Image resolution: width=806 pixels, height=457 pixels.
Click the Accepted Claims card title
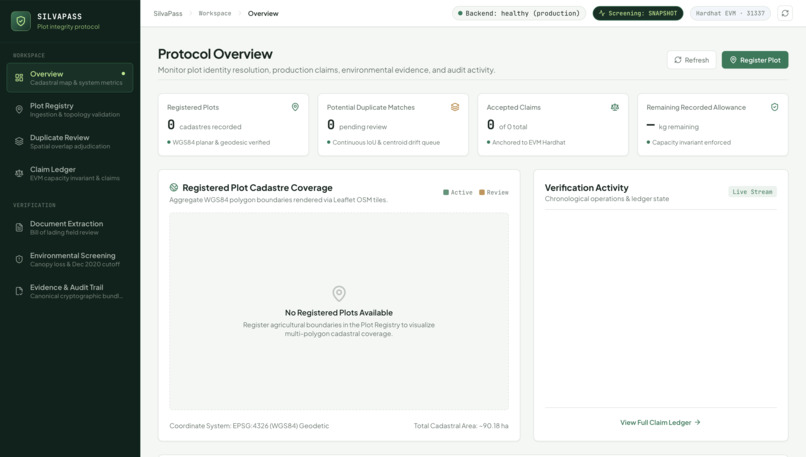point(514,107)
